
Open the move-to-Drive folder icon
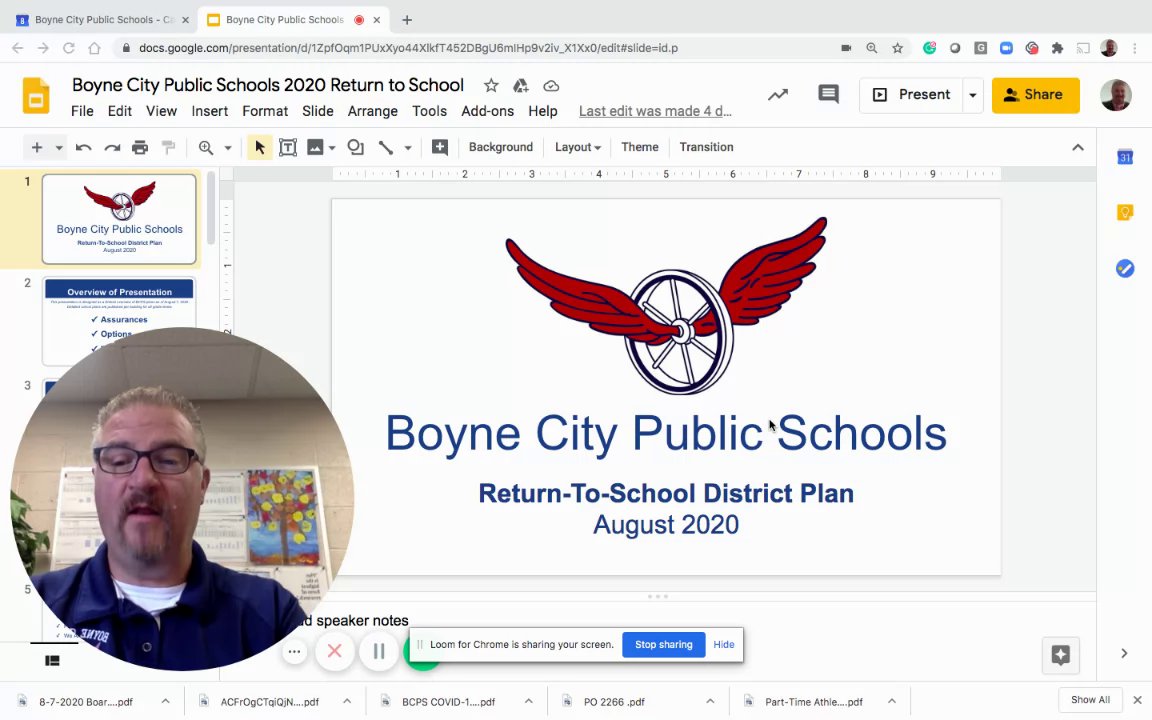[521, 86]
